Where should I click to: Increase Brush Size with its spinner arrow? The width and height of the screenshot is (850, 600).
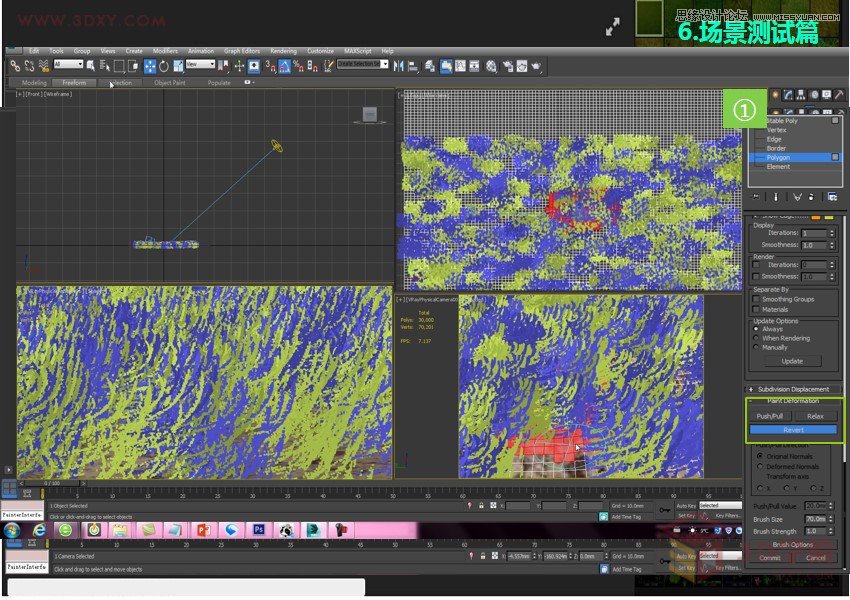click(x=831, y=517)
